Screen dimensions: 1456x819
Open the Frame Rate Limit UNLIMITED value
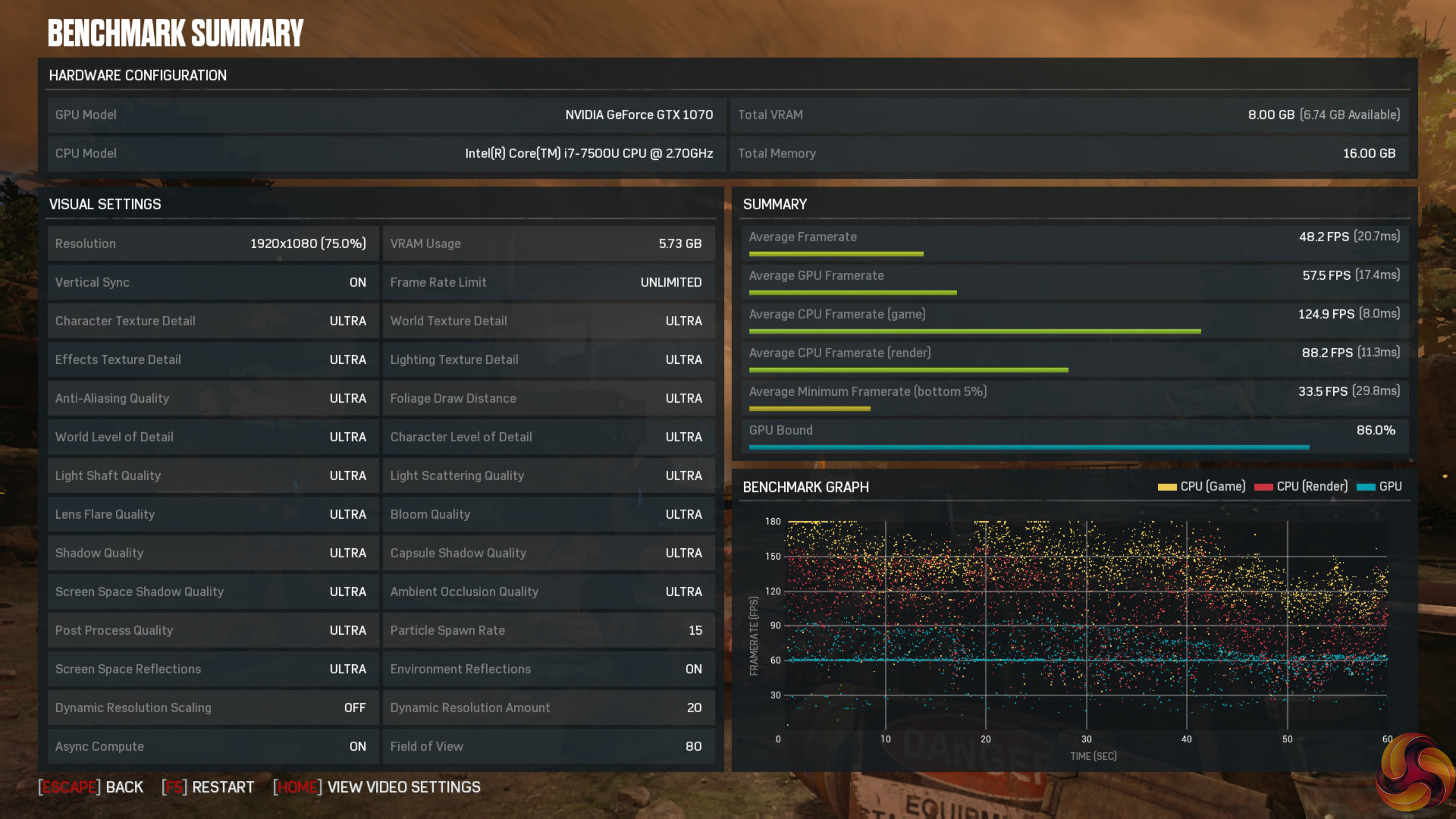[x=671, y=283]
